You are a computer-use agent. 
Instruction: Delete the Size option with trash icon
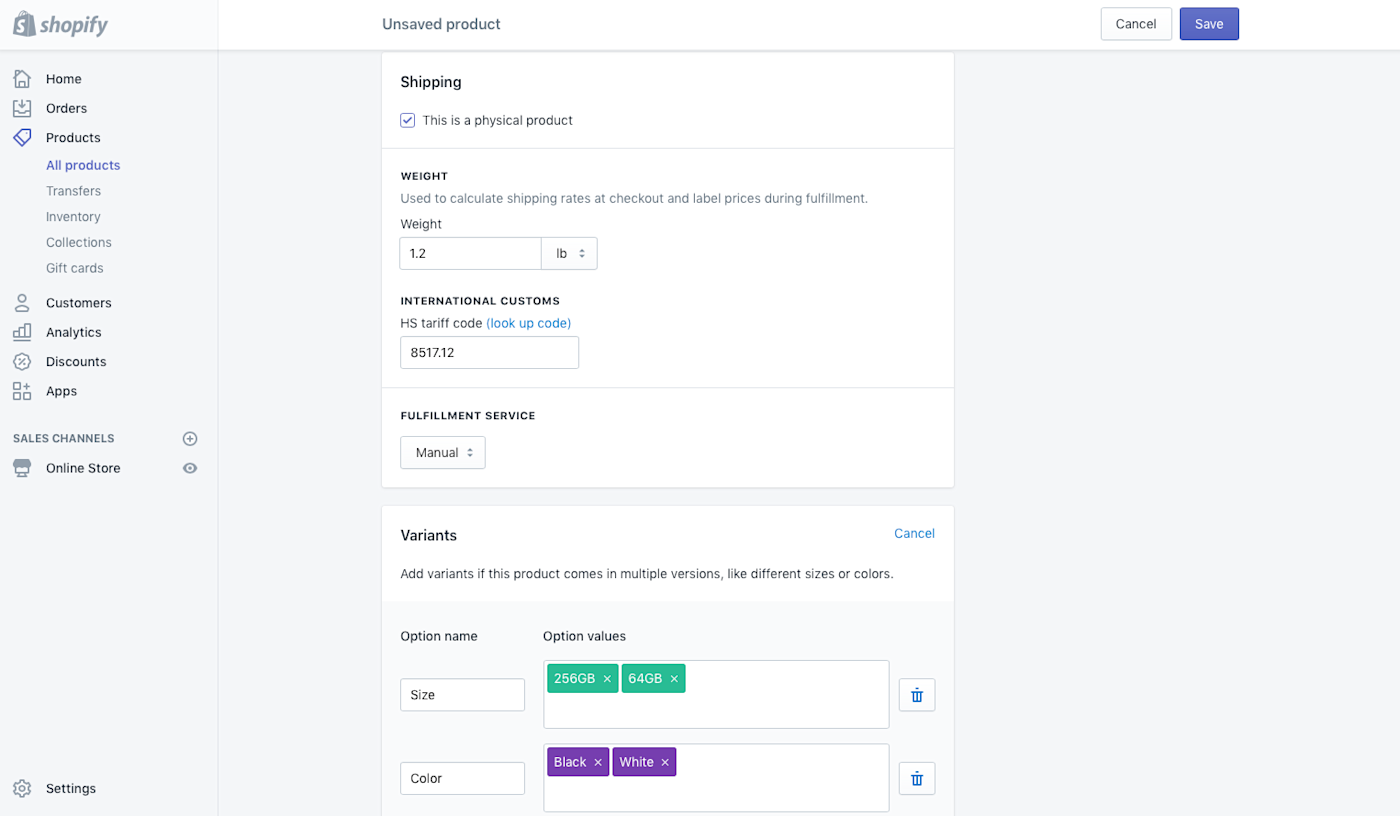[917, 695]
